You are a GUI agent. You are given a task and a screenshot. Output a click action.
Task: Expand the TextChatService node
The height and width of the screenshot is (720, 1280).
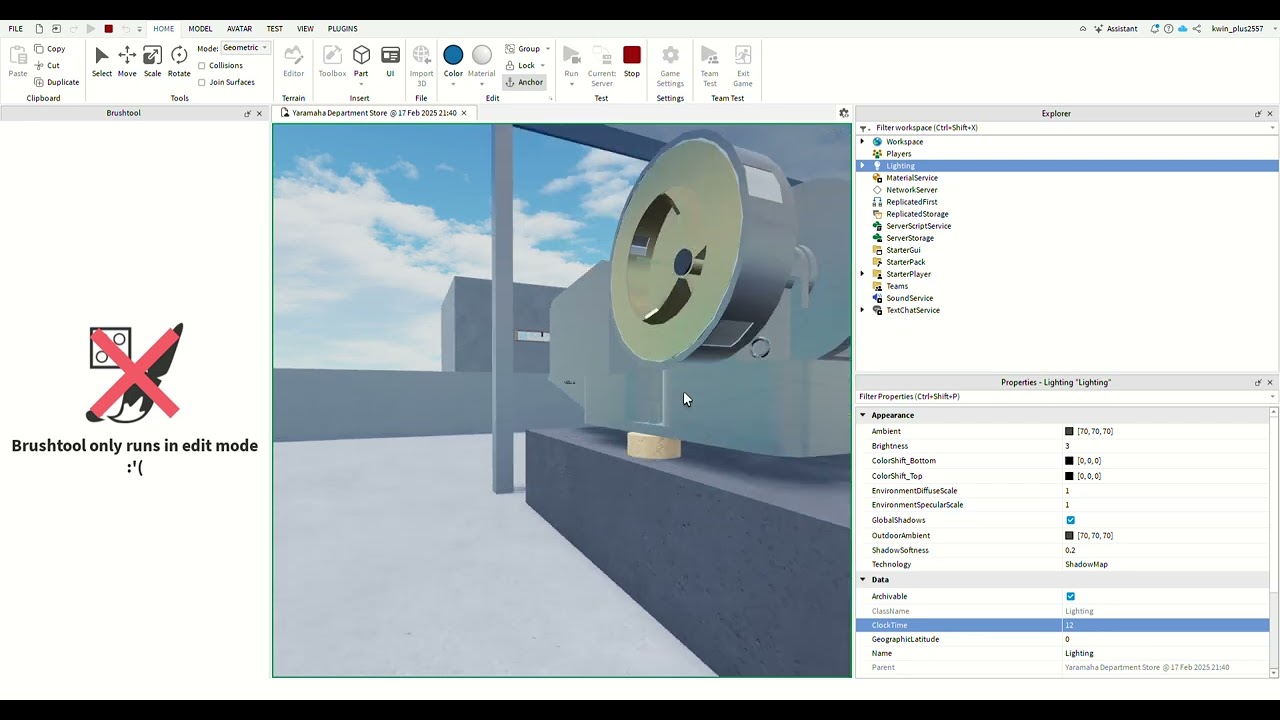[862, 310]
